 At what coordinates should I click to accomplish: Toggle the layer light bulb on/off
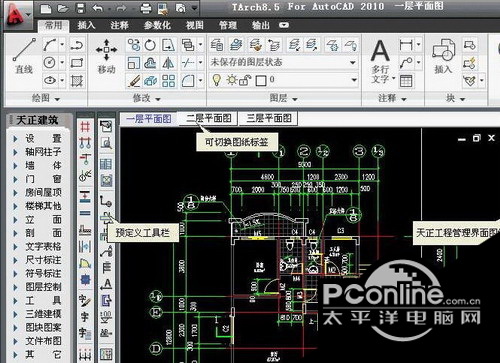tap(217, 80)
